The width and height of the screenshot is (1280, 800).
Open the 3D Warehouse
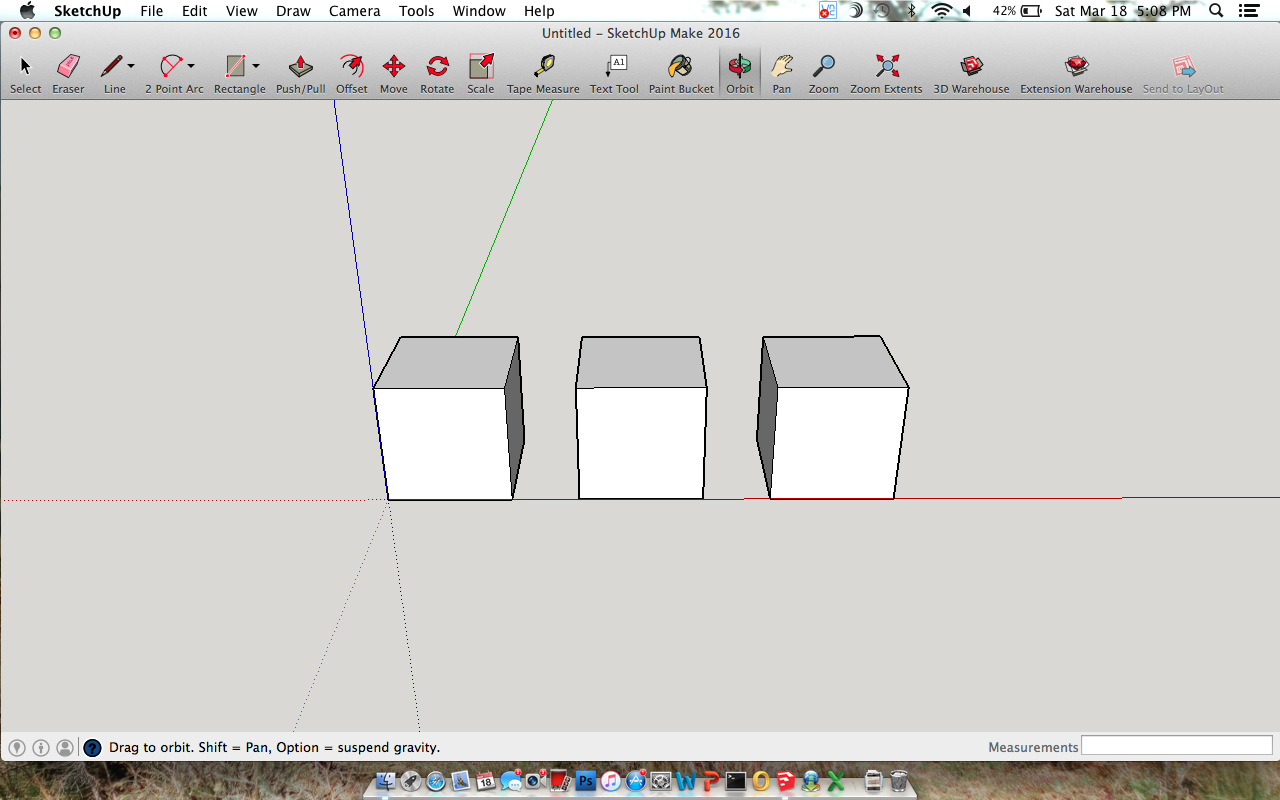click(x=971, y=73)
